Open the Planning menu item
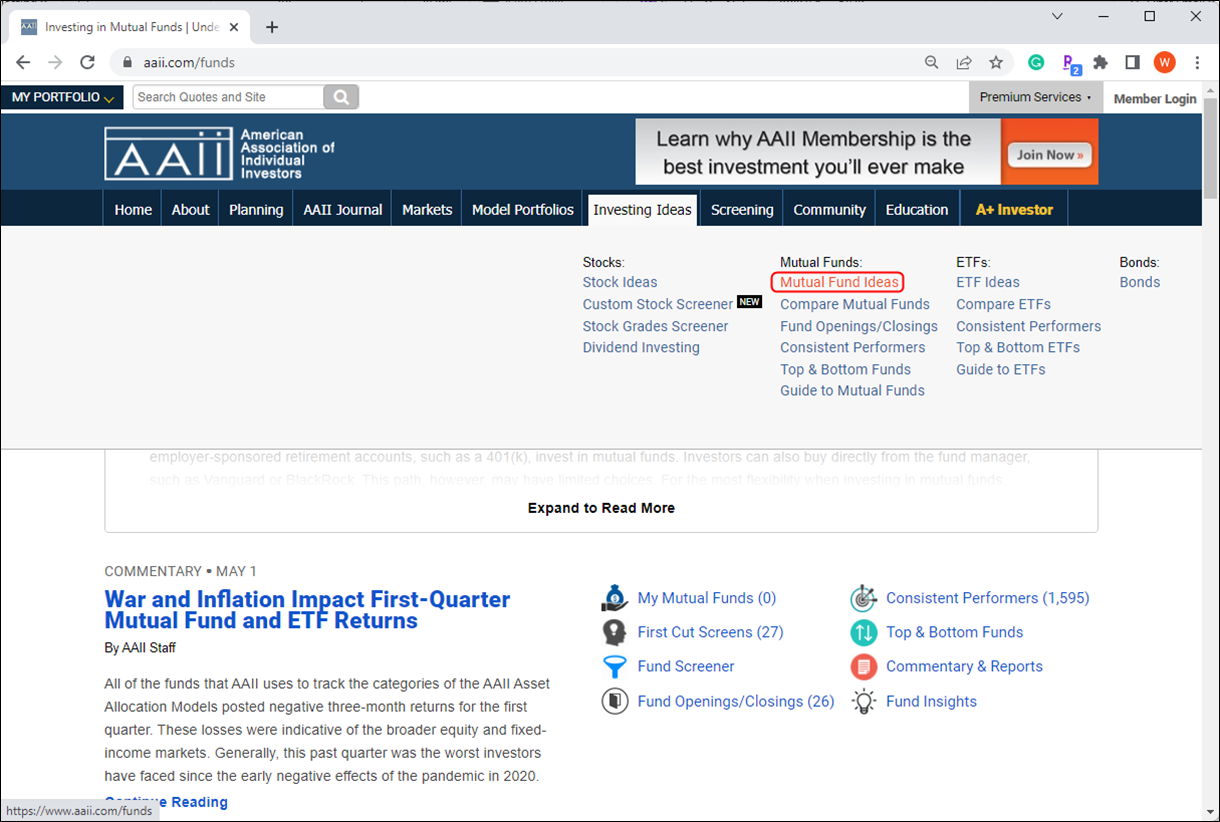1220x822 pixels. tap(256, 209)
